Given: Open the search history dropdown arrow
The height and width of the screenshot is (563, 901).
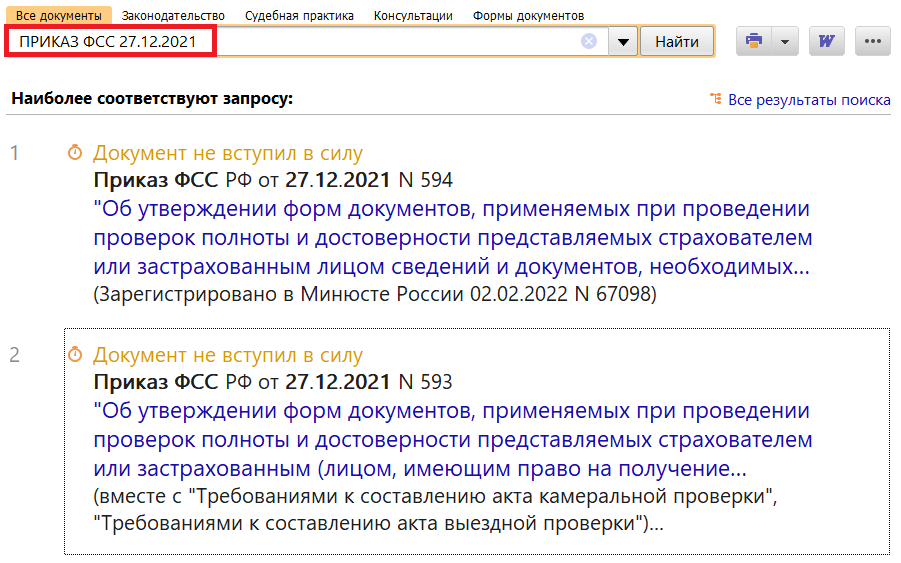Looking at the screenshot, I should 623,42.
